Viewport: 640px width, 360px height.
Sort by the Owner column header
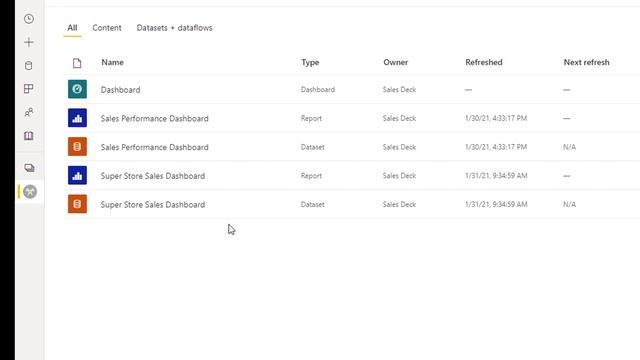(x=396, y=62)
